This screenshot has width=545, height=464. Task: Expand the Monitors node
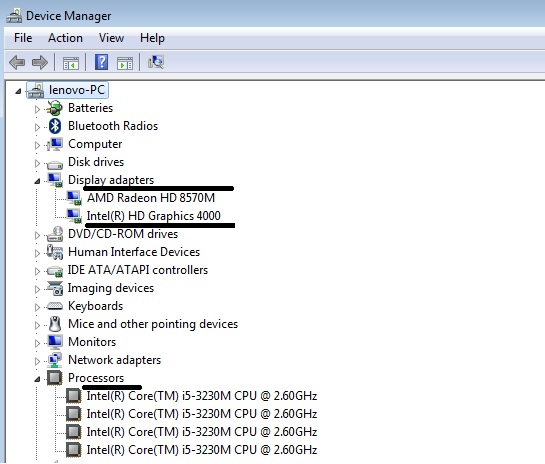point(37,343)
